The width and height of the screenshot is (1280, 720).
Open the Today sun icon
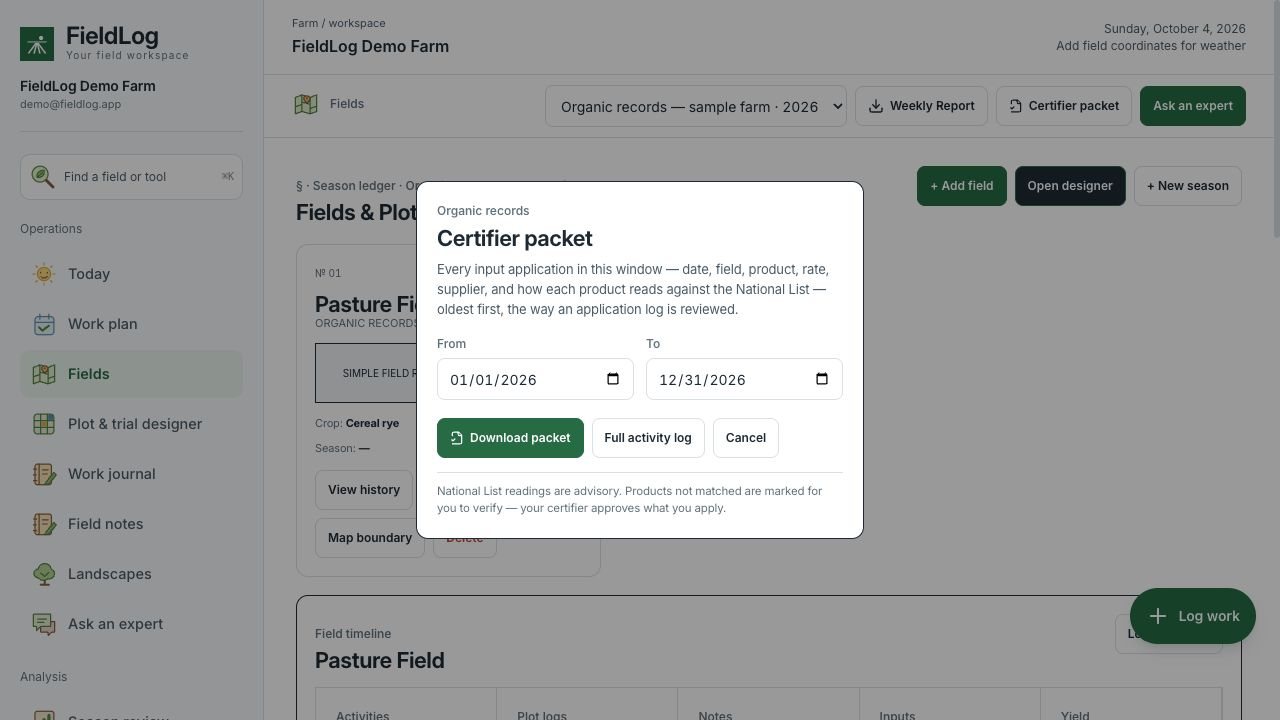pos(44,274)
